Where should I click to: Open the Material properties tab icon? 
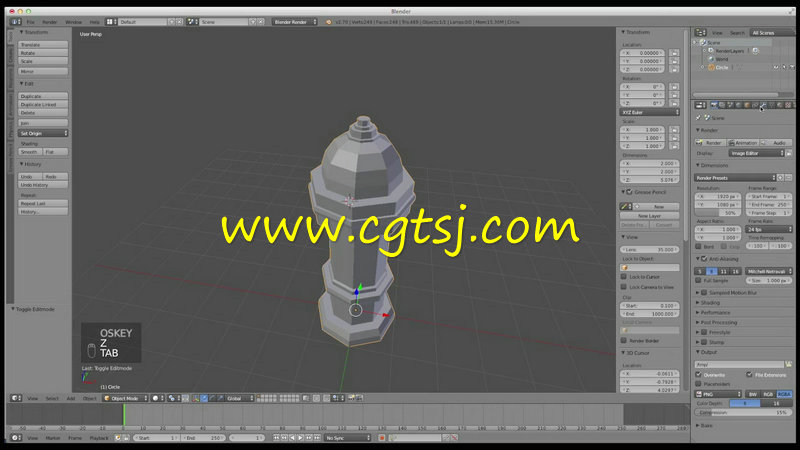(x=779, y=105)
